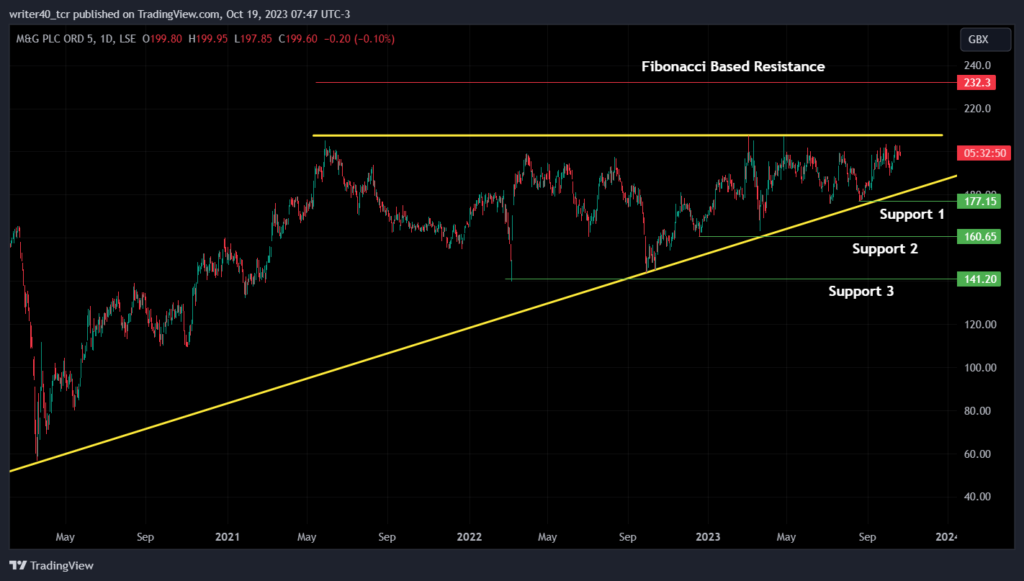Click the M&G PLC ORD 5 symbol title
This screenshot has width=1024, height=581.
[x=55, y=39]
